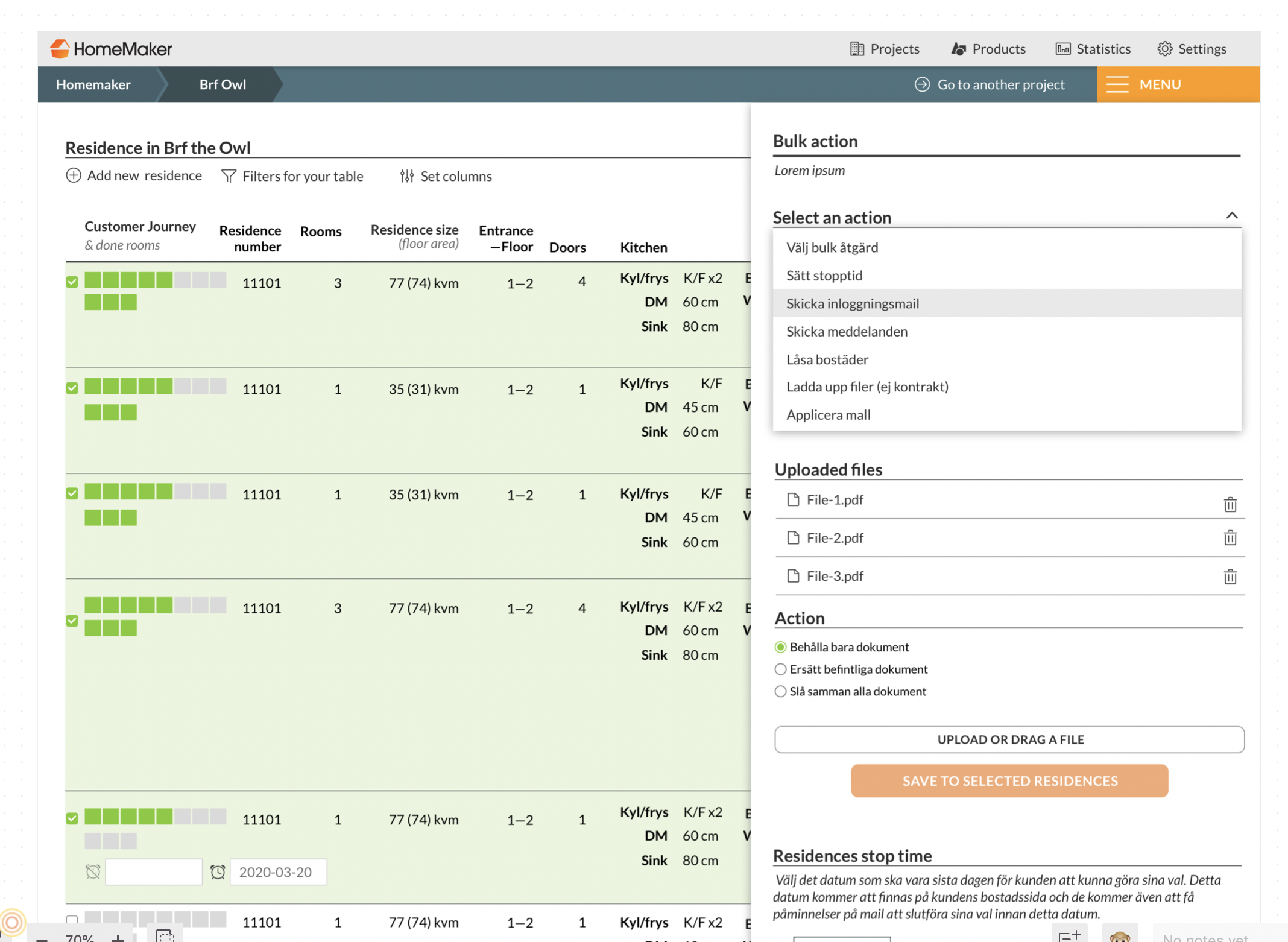Viewport: 1288px width, 942px height.
Task: Click the hamburger icon in MENU
Action: point(1117,84)
